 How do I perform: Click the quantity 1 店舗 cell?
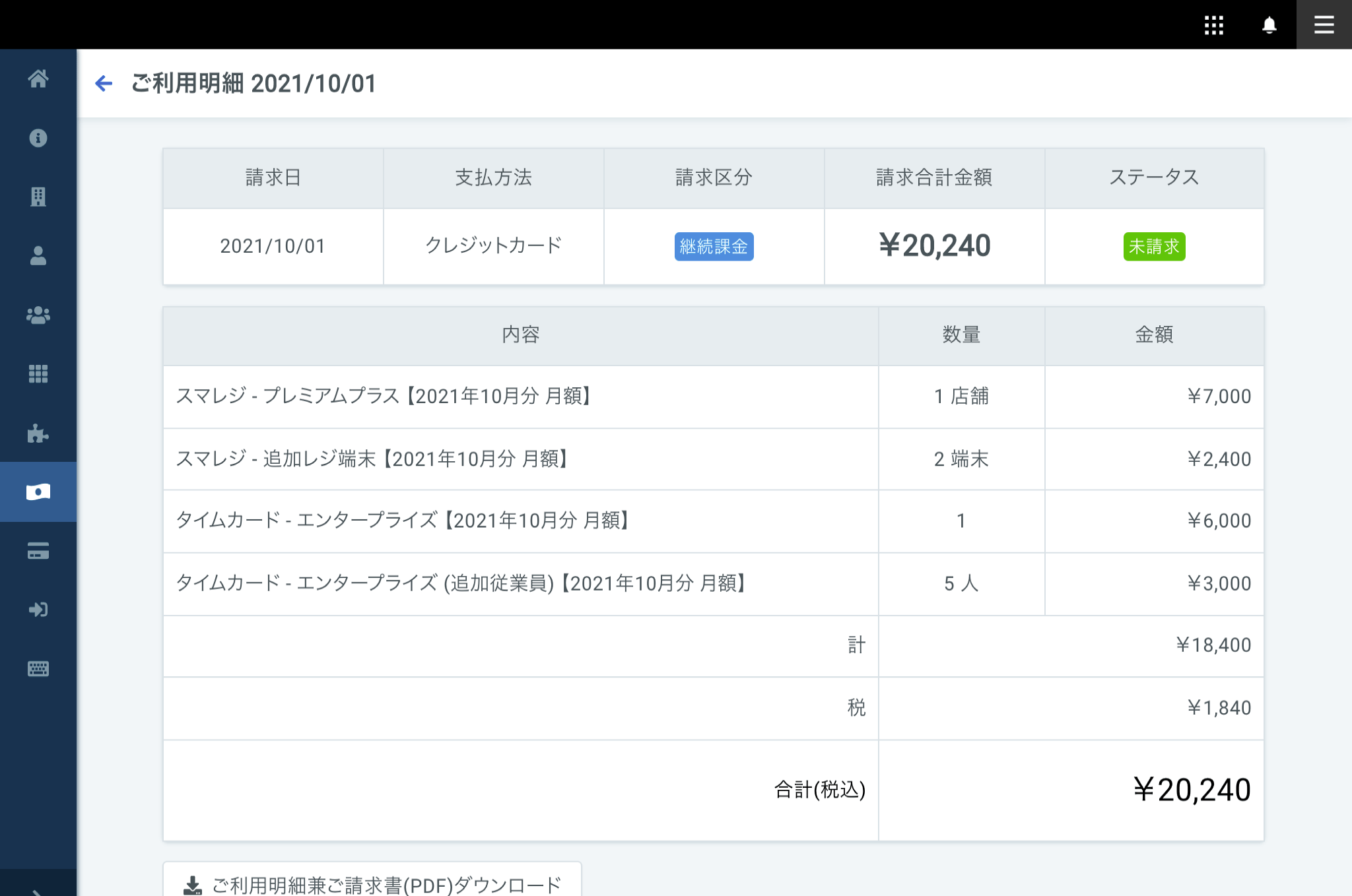(961, 397)
